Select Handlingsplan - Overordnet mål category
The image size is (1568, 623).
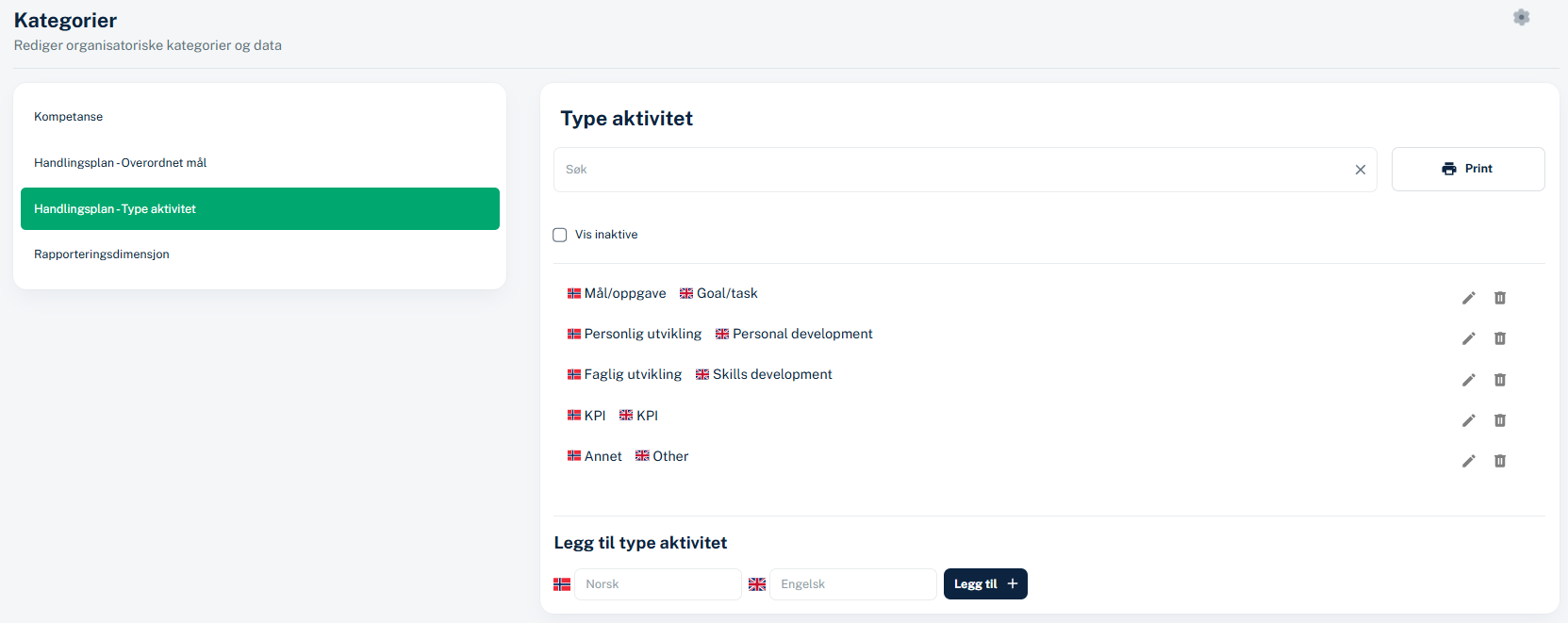[x=121, y=163]
